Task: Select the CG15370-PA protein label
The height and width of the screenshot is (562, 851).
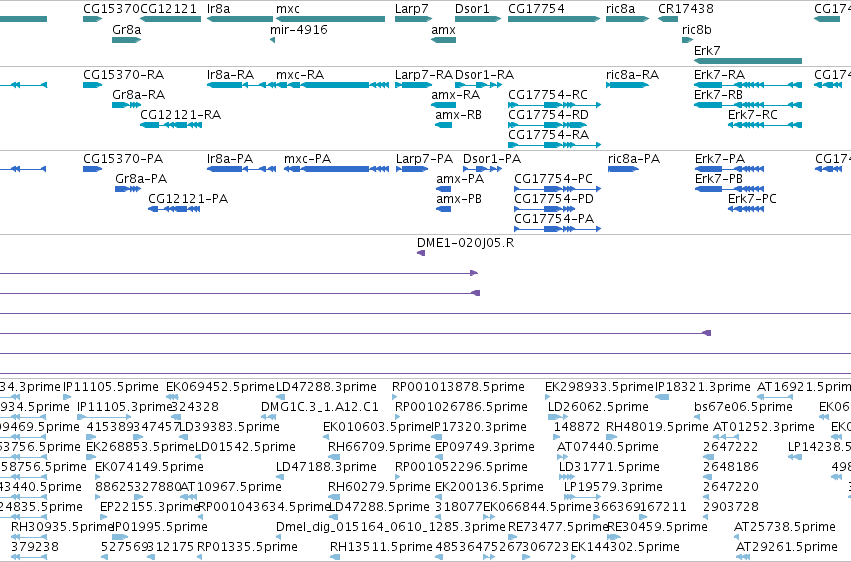Action: coord(123,158)
